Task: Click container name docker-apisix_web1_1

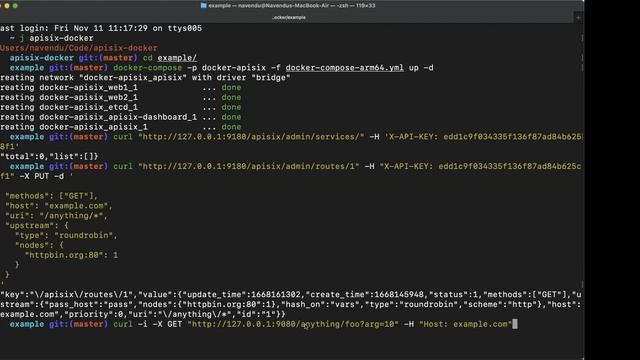Action: tap(89, 87)
